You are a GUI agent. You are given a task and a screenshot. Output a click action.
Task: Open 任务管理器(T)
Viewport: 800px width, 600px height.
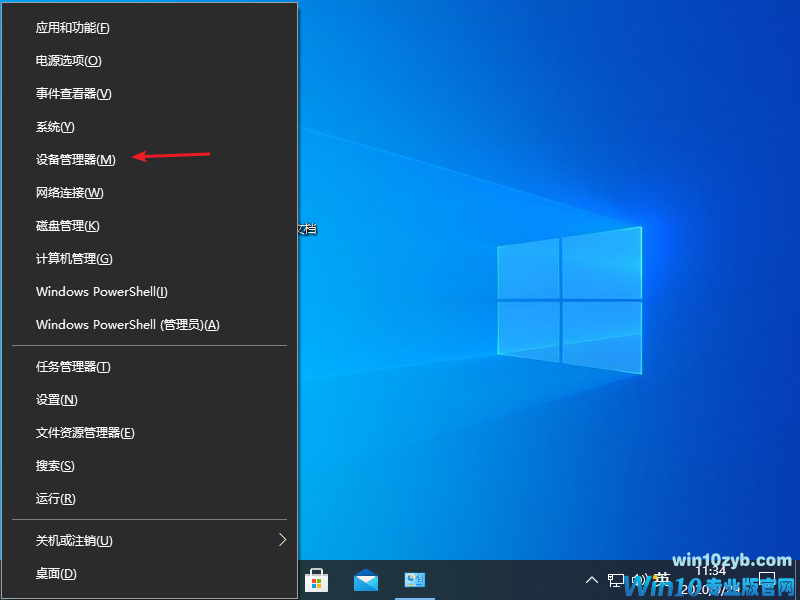click(73, 367)
